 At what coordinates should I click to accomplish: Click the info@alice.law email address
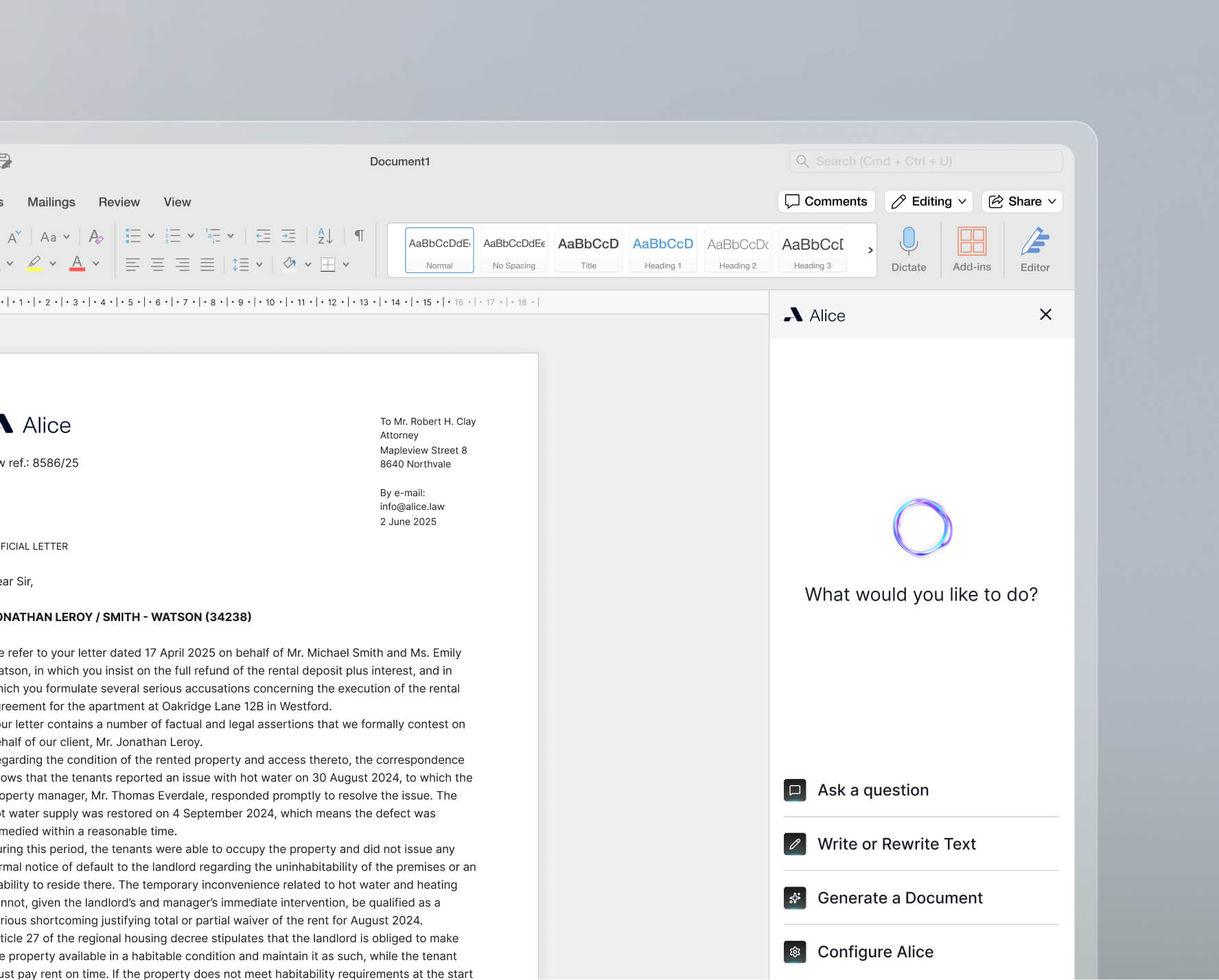pos(413,506)
